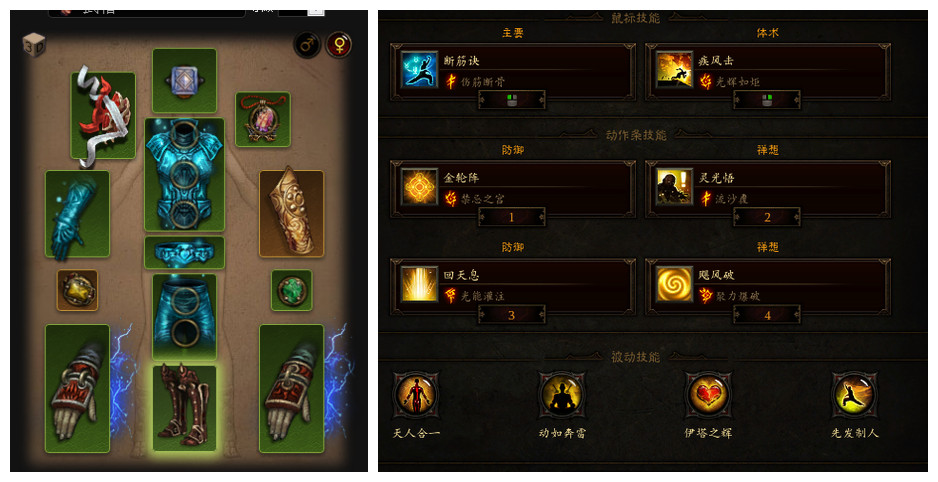The width and height of the screenshot is (938, 482).
Task: Select the 飓风破 skill slot
Action: click(x=768, y=286)
